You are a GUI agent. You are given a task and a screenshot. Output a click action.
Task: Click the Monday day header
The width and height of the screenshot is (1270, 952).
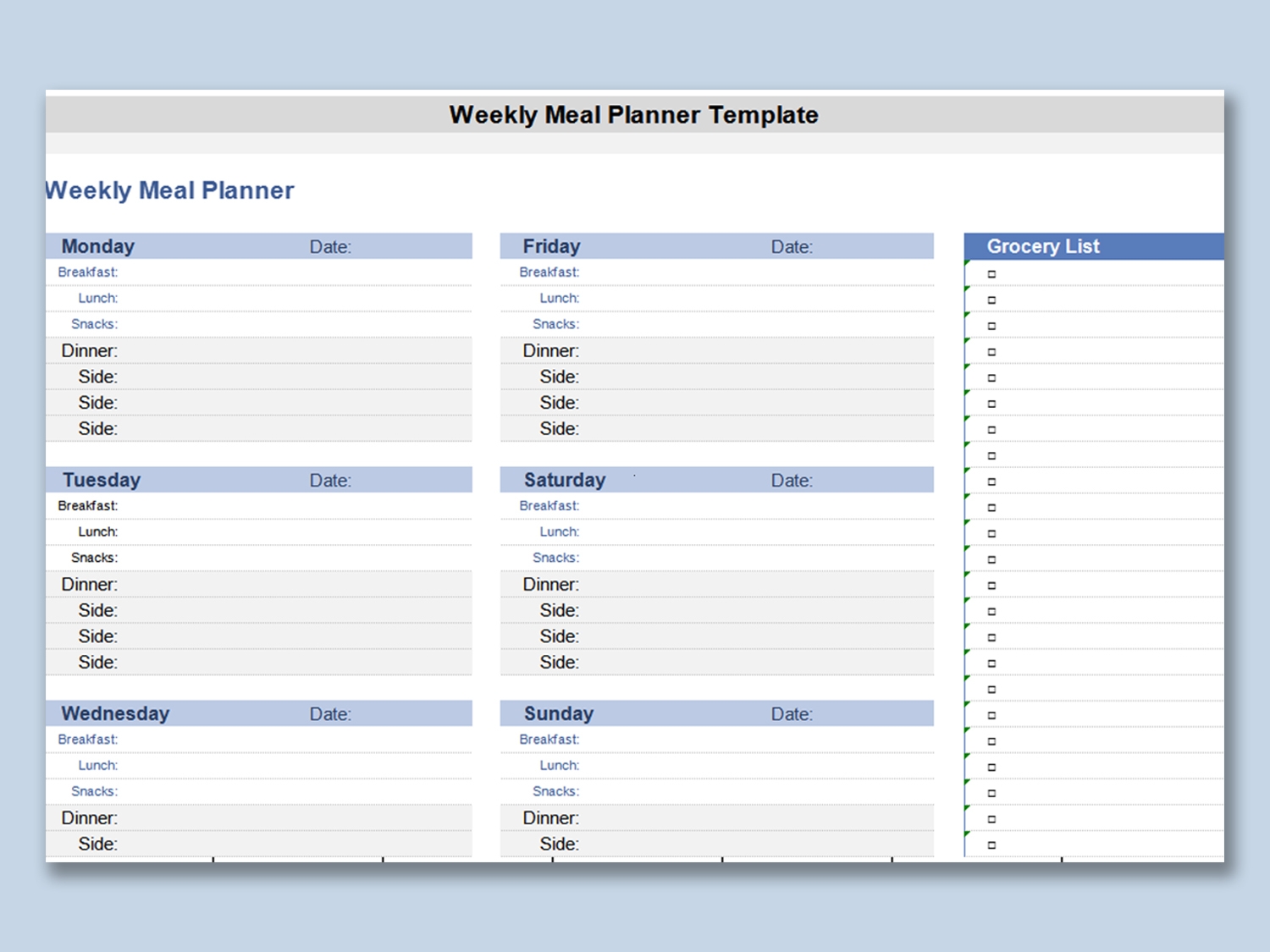98,247
